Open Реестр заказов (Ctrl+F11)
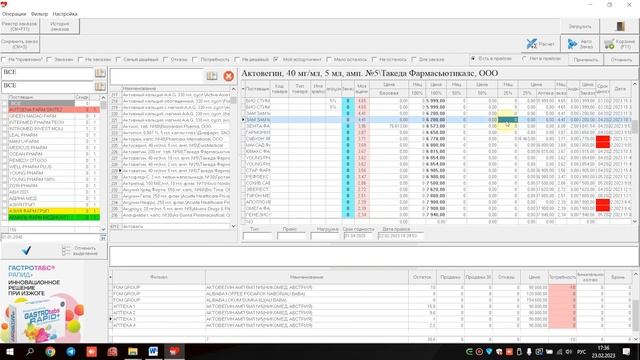This screenshot has height=360, width=640. click(x=20, y=27)
